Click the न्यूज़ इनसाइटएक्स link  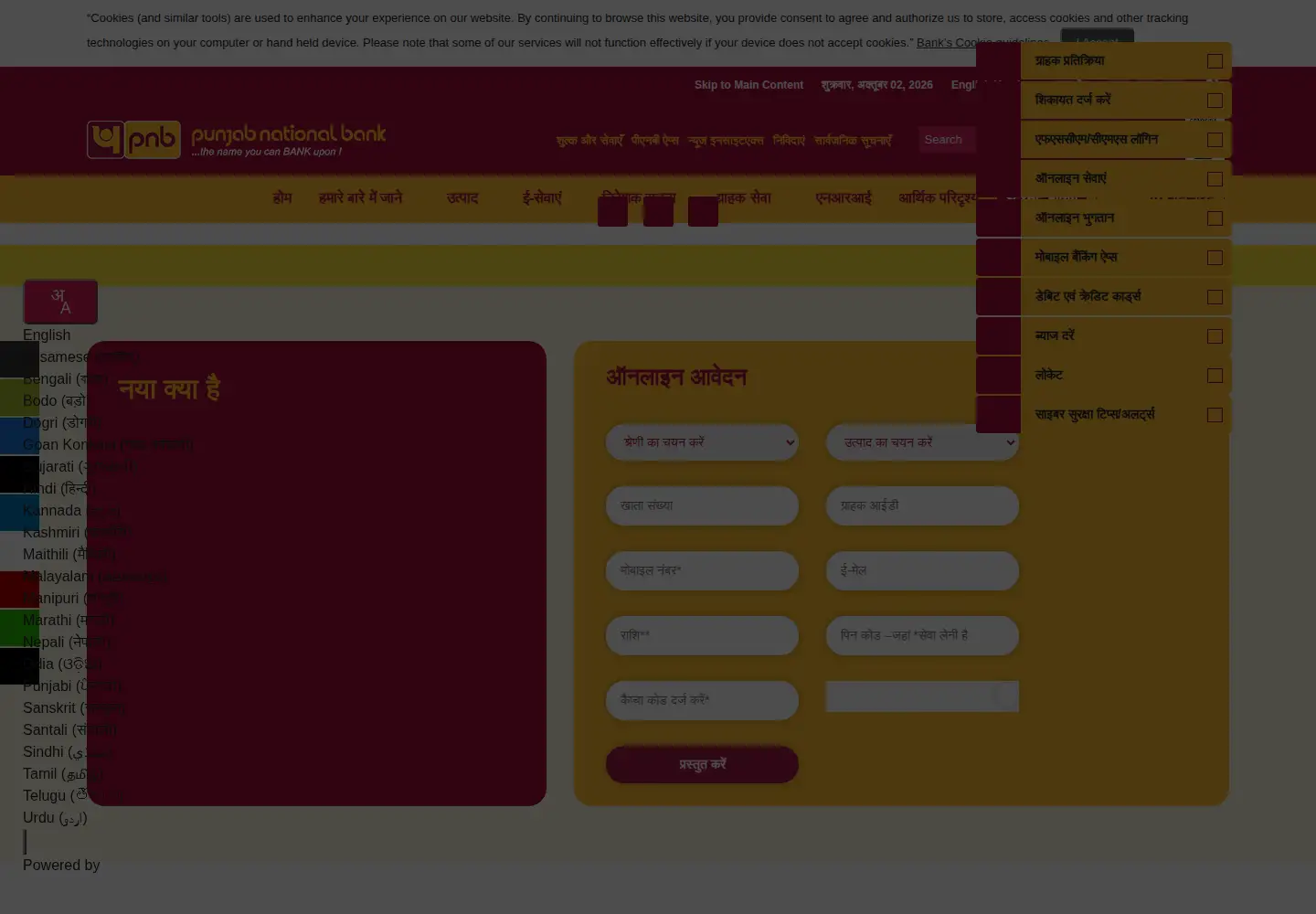click(726, 141)
